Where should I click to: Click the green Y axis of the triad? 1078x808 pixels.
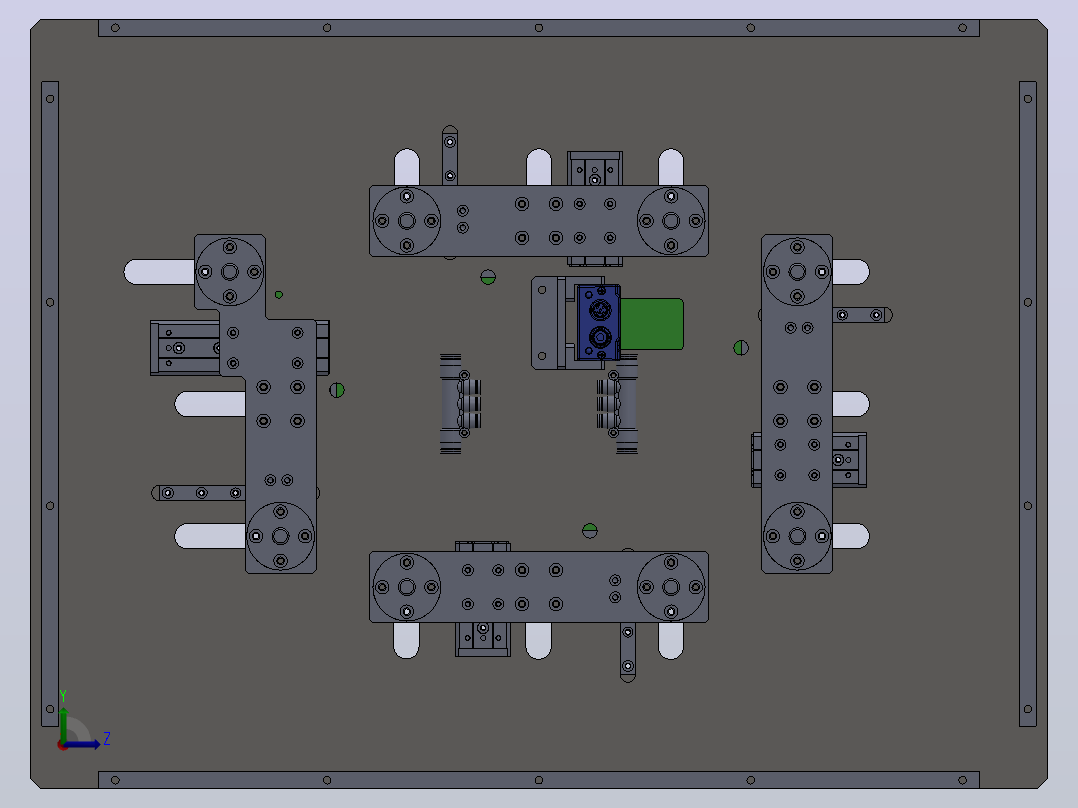coord(63,723)
